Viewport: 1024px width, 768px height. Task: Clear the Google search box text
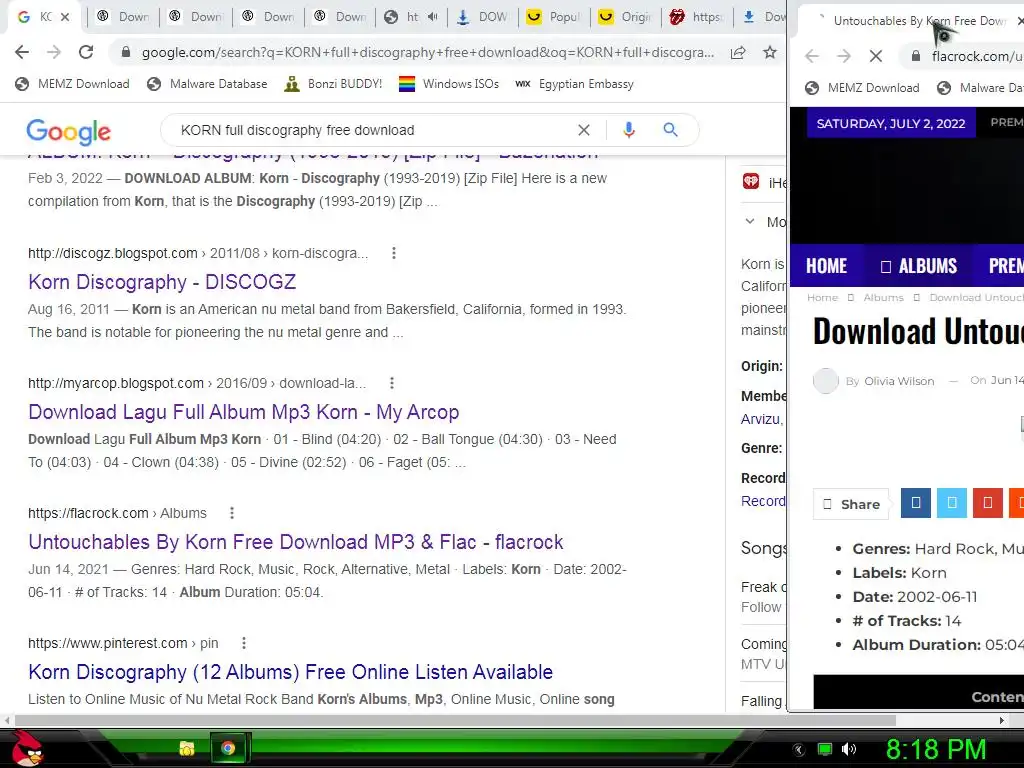(x=584, y=130)
